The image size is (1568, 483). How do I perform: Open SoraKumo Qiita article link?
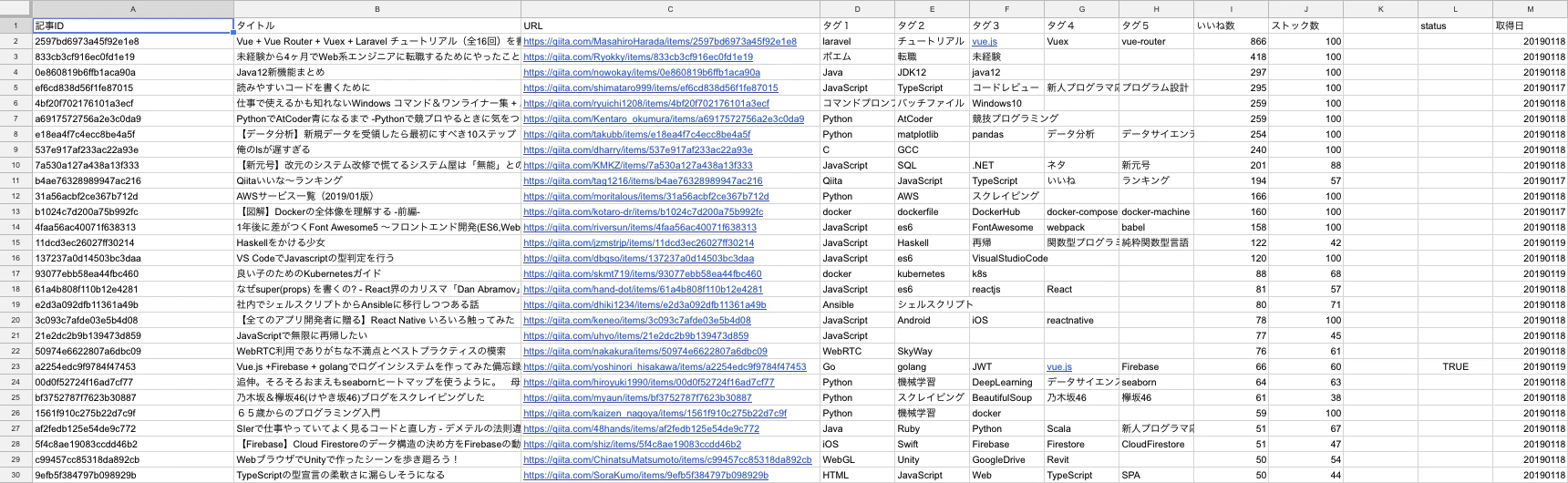tap(645, 475)
